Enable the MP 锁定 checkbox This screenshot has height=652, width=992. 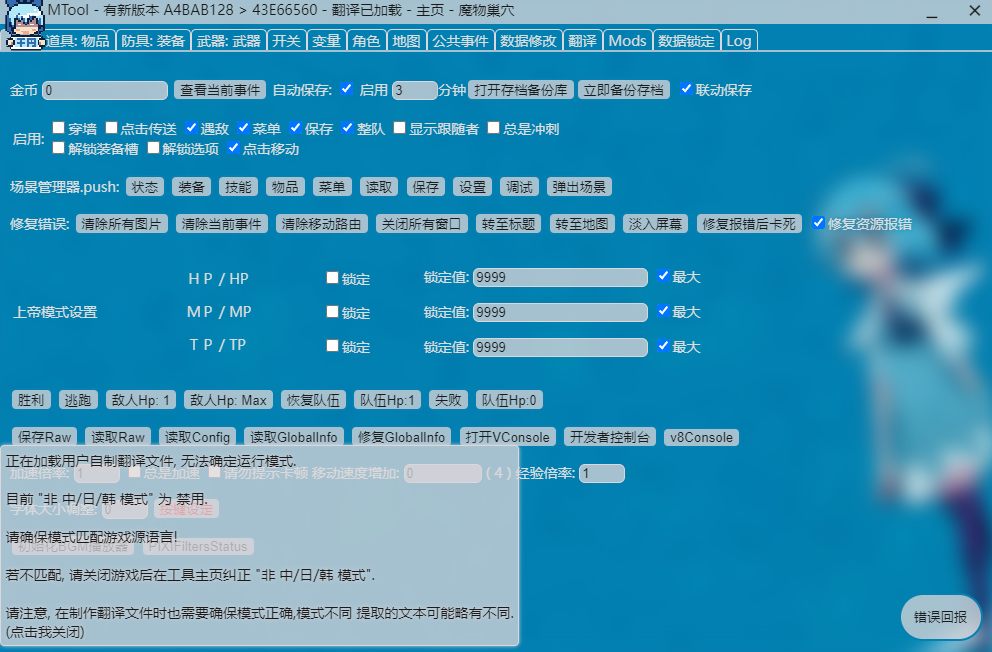click(x=332, y=312)
